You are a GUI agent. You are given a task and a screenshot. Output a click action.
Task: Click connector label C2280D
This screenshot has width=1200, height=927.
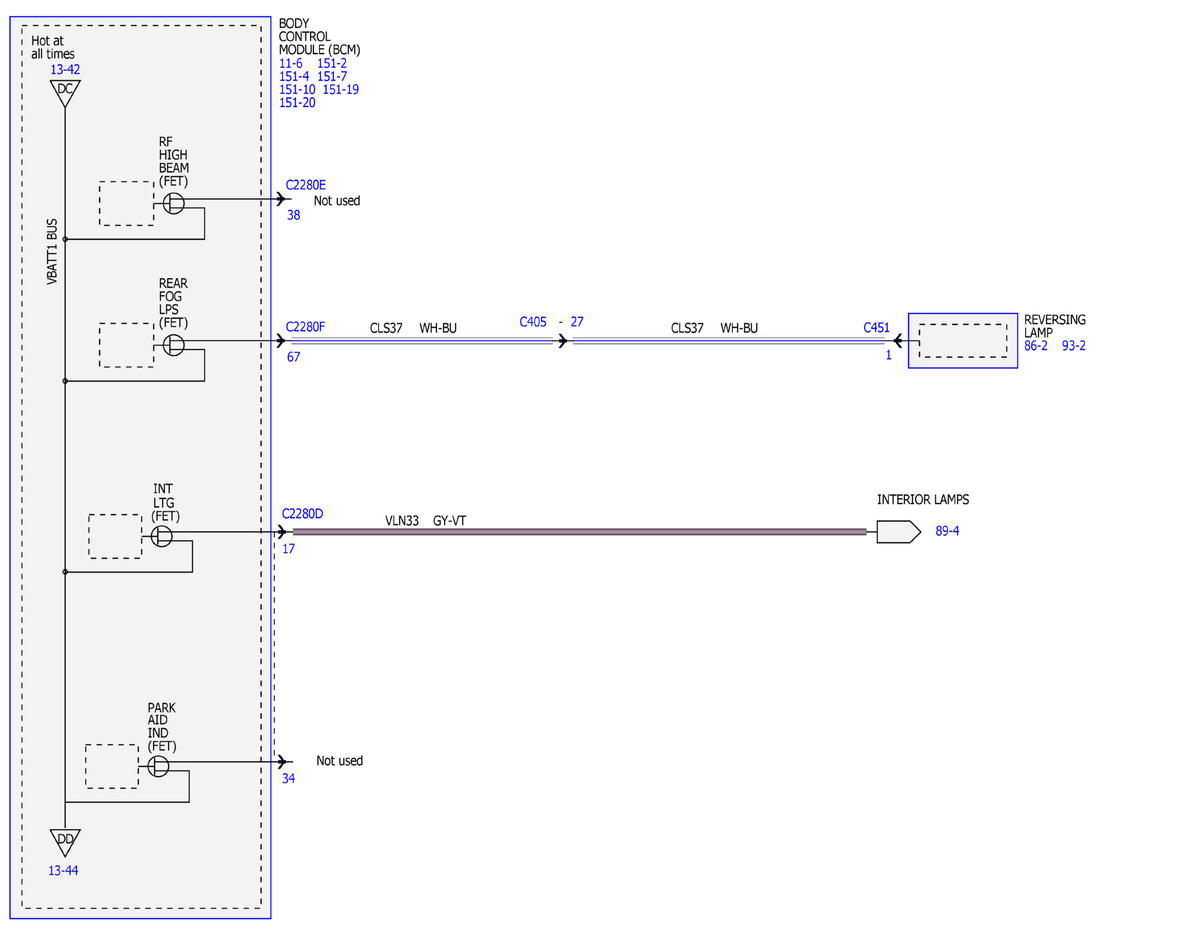(302, 514)
